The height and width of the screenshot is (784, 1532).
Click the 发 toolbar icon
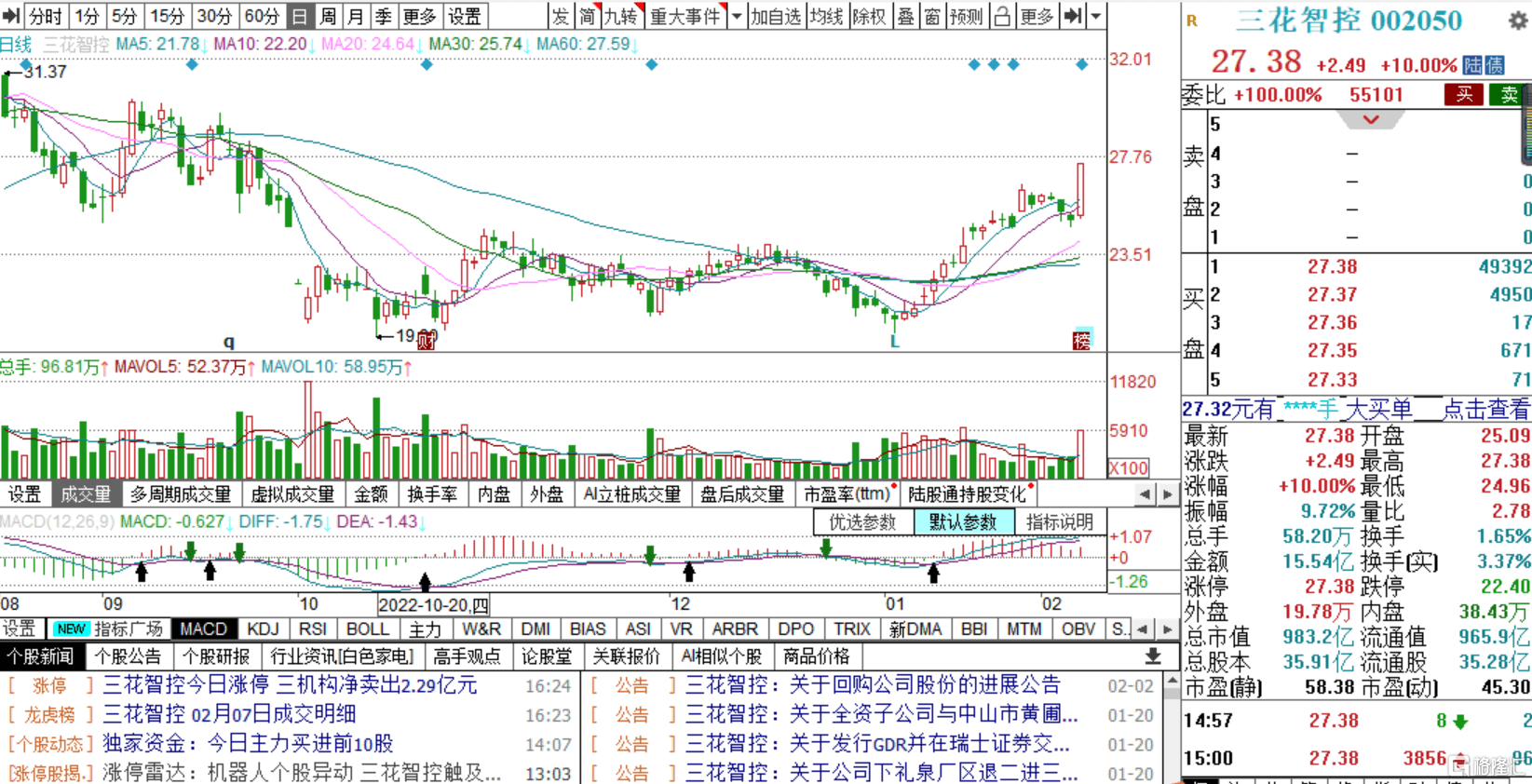tap(560, 16)
